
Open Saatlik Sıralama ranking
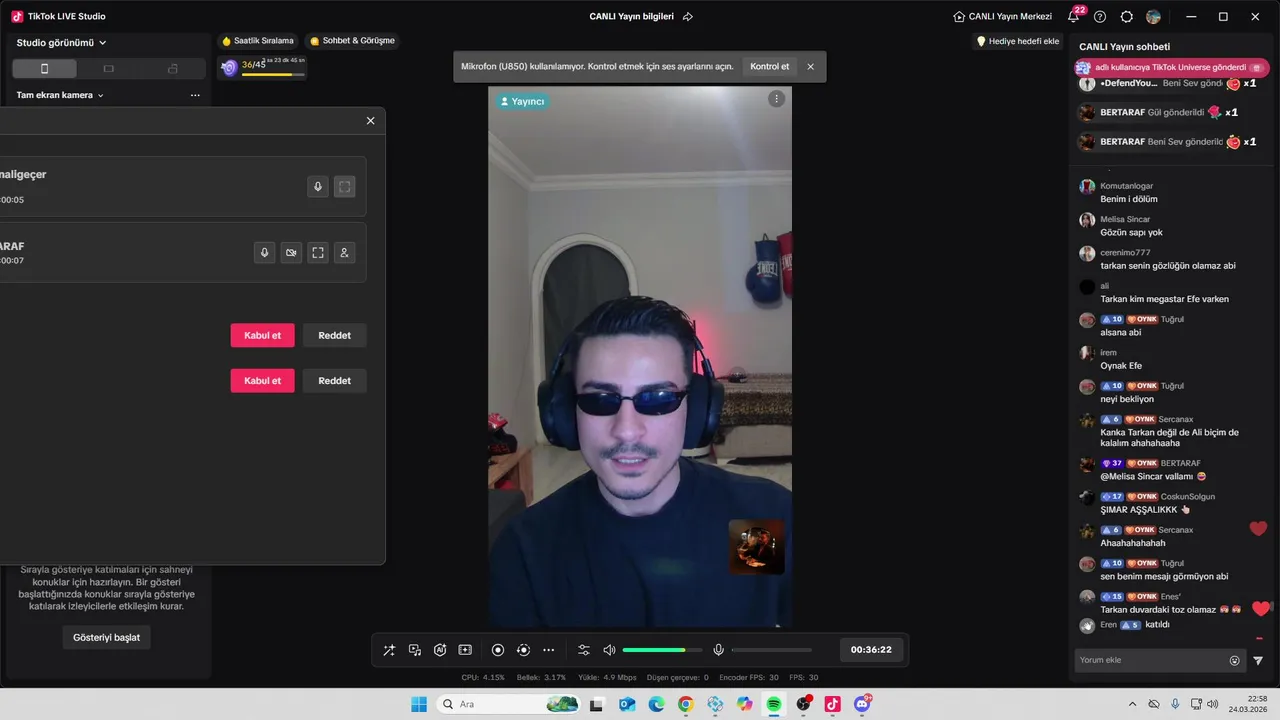point(258,41)
